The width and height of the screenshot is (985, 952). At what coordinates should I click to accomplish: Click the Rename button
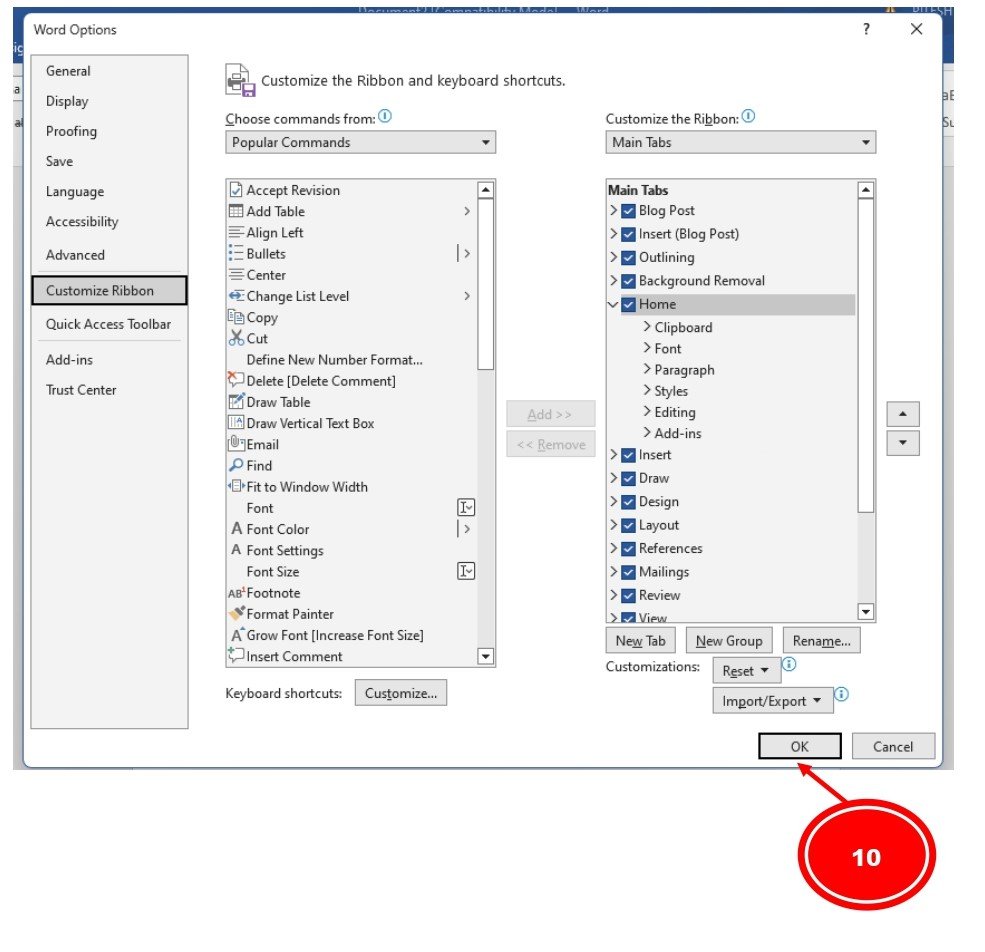(x=822, y=641)
